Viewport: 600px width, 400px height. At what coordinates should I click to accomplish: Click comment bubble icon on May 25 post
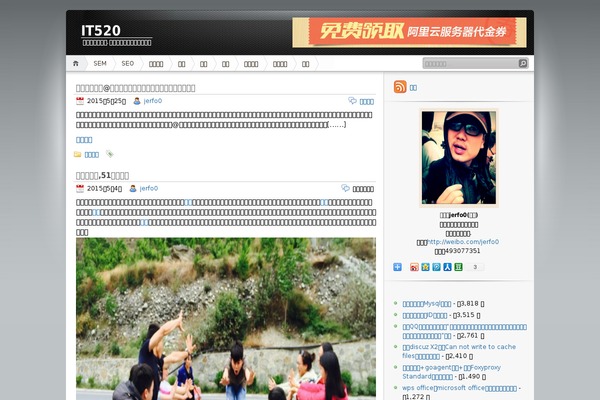click(x=352, y=101)
